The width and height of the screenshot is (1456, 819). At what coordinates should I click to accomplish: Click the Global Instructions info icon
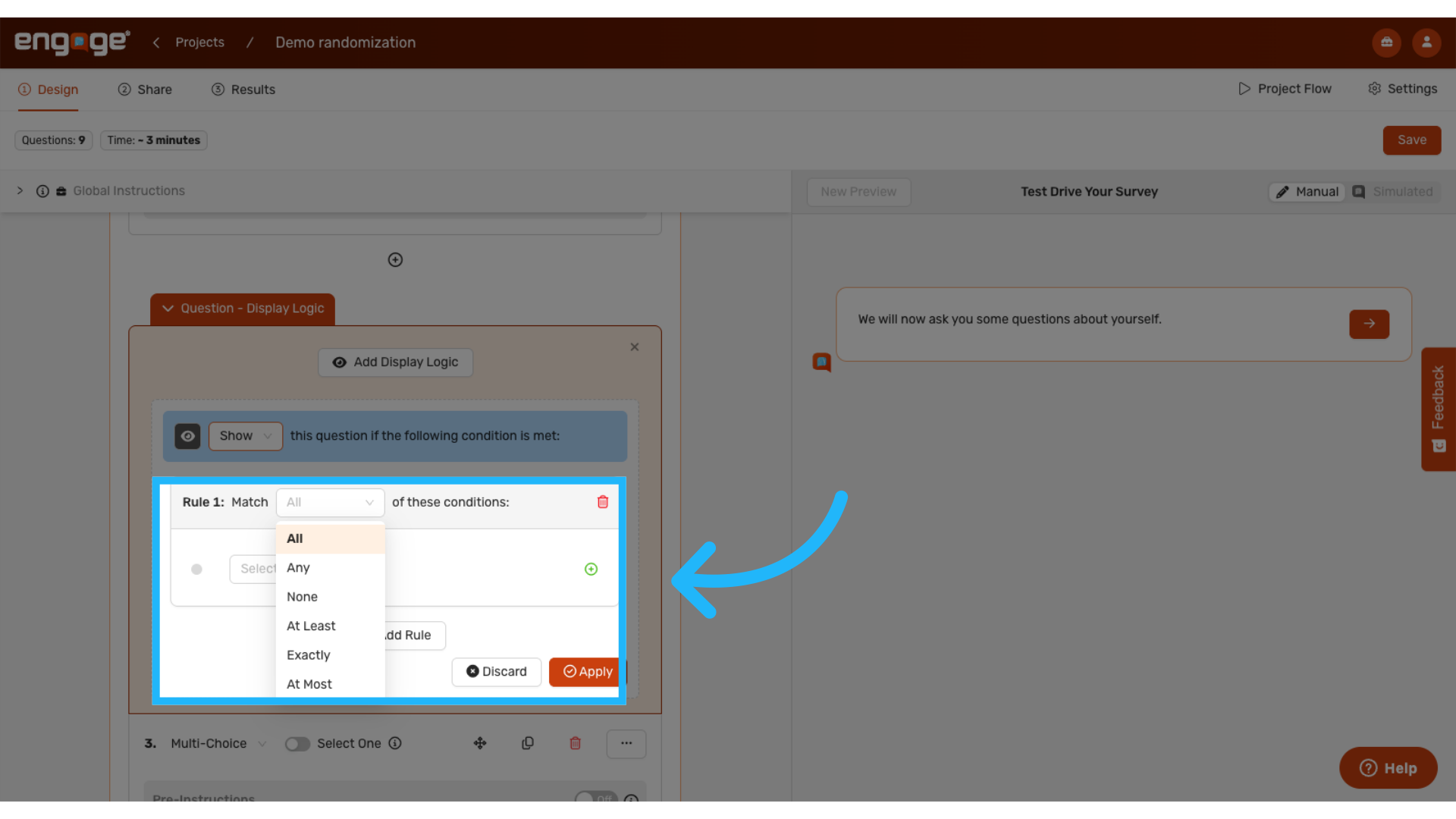[42, 191]
